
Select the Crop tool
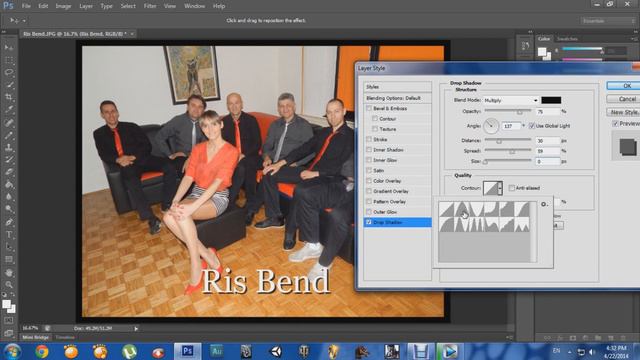click(x=9, y=97)
